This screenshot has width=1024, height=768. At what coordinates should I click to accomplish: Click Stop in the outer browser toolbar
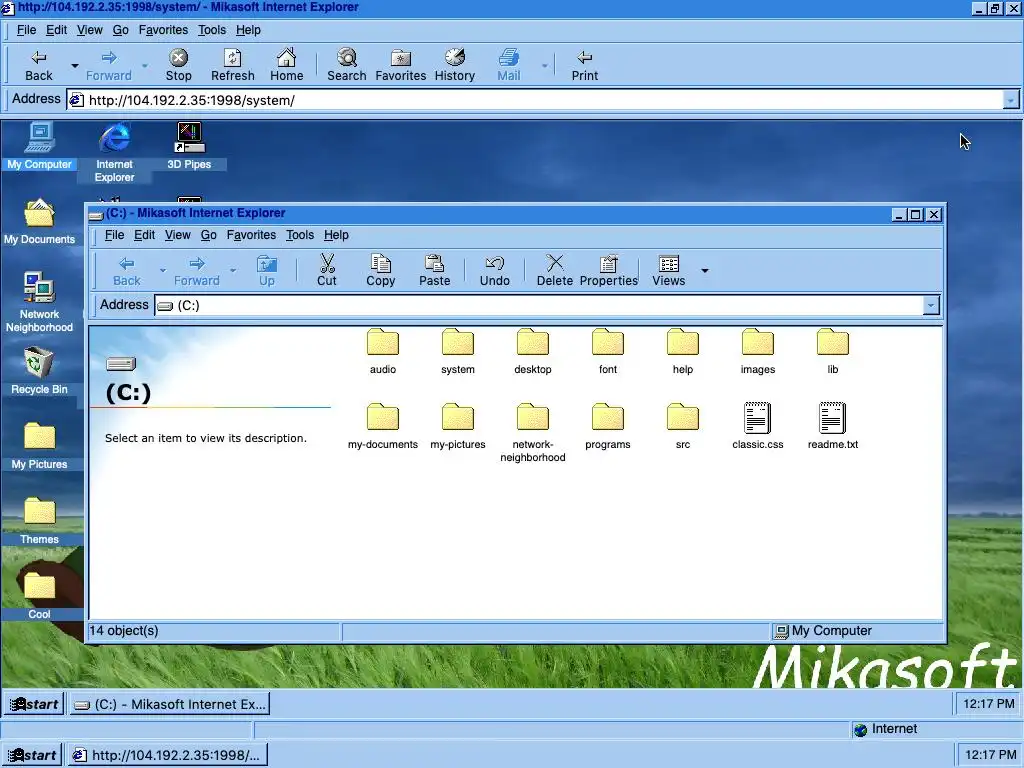pyautogui.click(x=178, y=65)
